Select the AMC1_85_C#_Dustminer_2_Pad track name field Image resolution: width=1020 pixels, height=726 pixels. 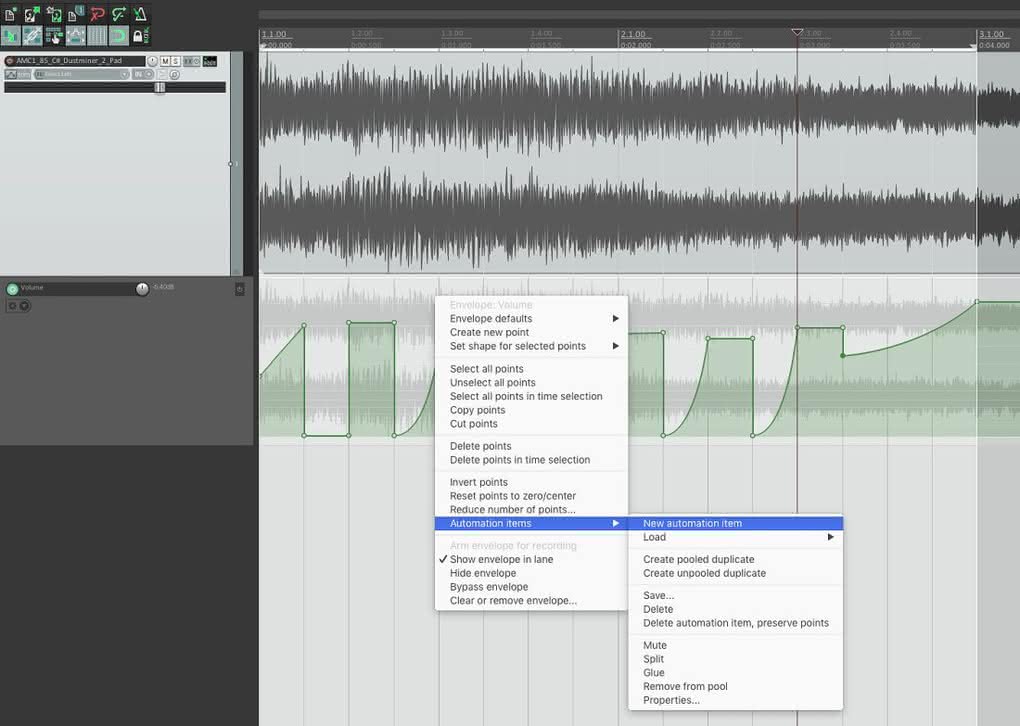click(x=79, y=61)
